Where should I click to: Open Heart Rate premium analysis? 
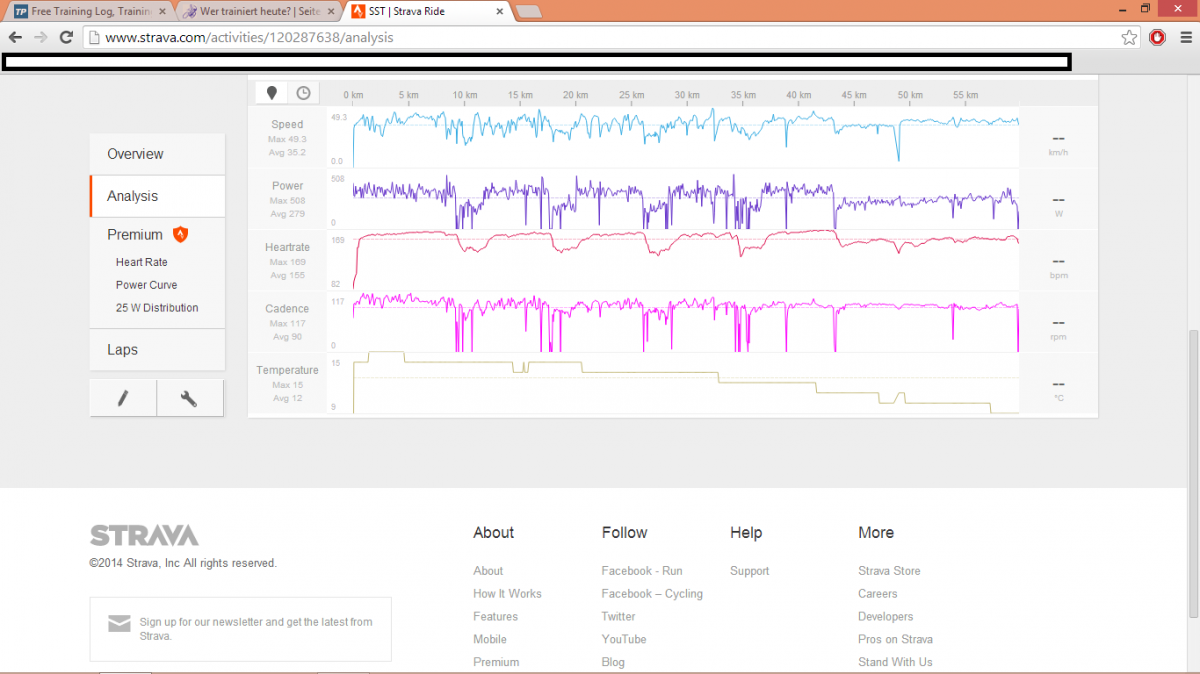[x=141, y=262]
